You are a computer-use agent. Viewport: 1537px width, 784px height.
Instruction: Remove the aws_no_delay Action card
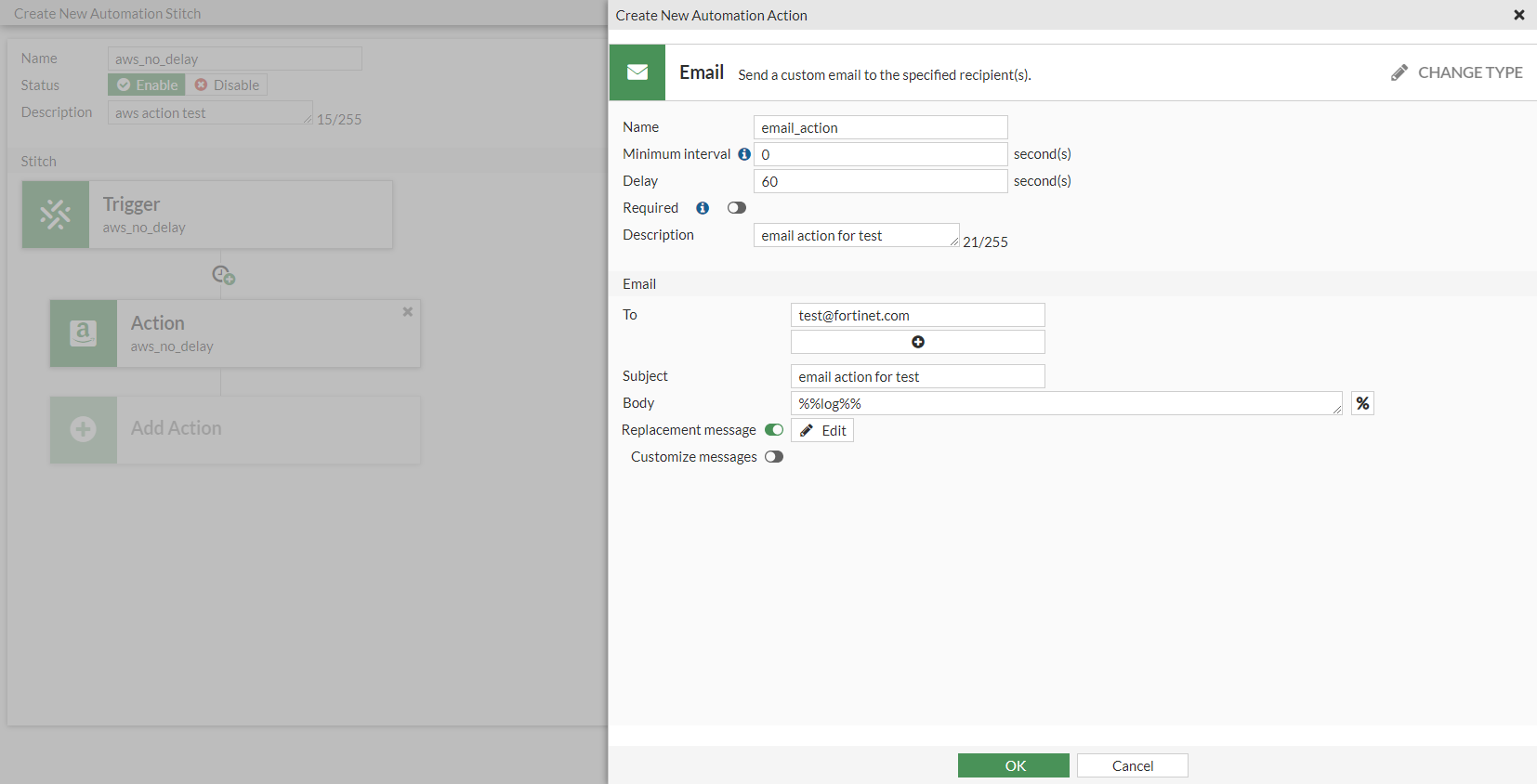(x=407, y=312)
